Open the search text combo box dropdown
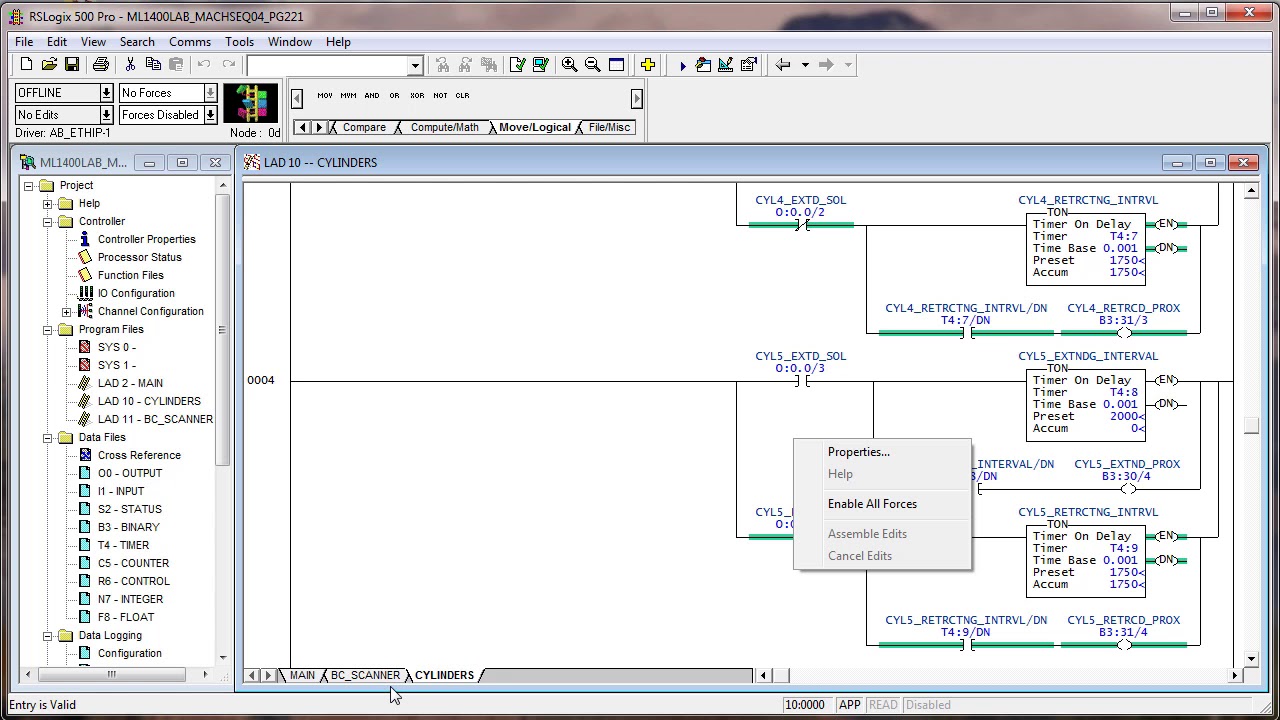This screenshot has height=720, width=1280. point(415,66)
